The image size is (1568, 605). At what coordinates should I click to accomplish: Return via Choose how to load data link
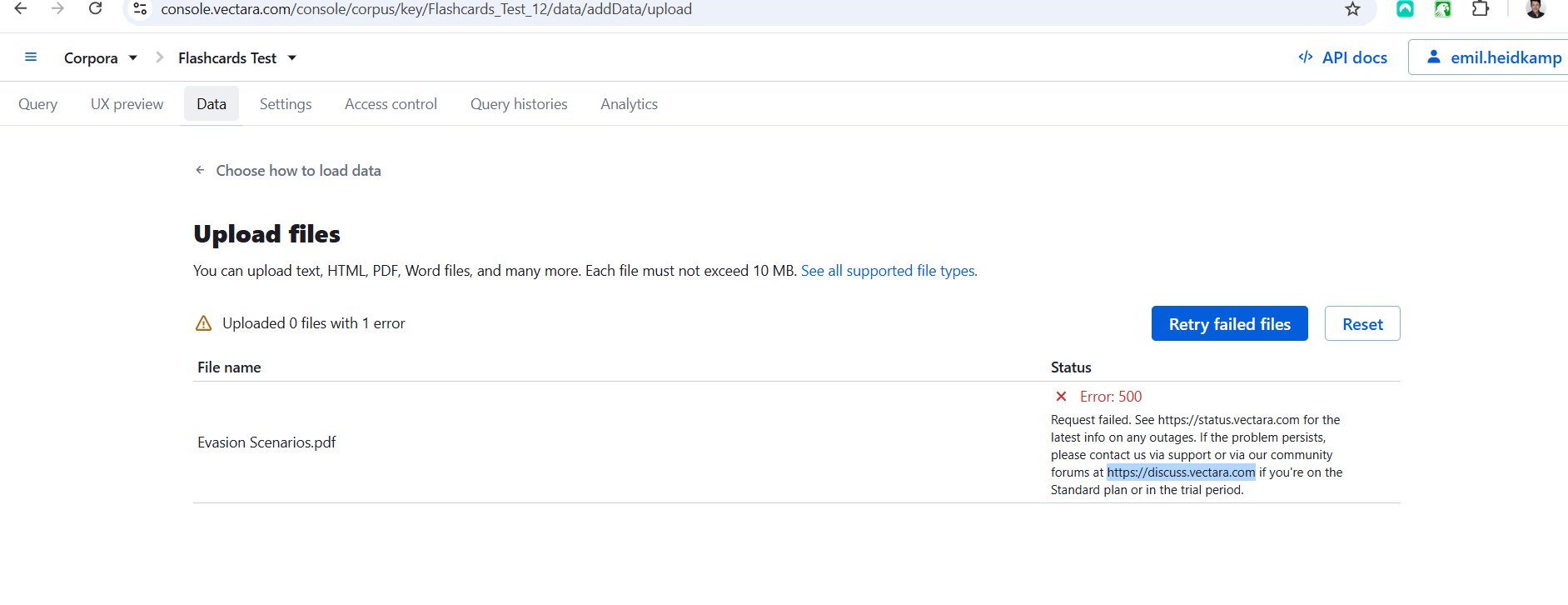point(298,171)
